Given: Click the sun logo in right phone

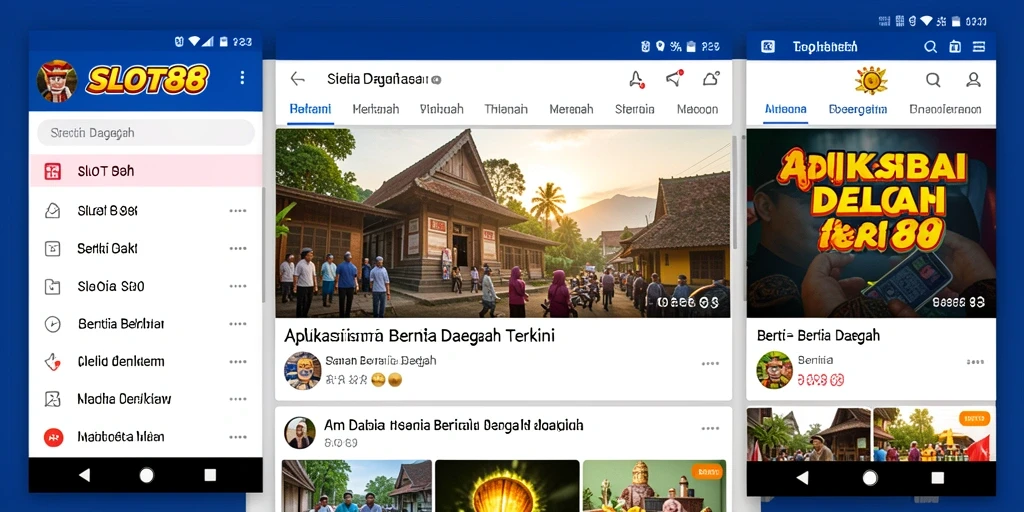Looking at the screenshot, I should [871, 80].
